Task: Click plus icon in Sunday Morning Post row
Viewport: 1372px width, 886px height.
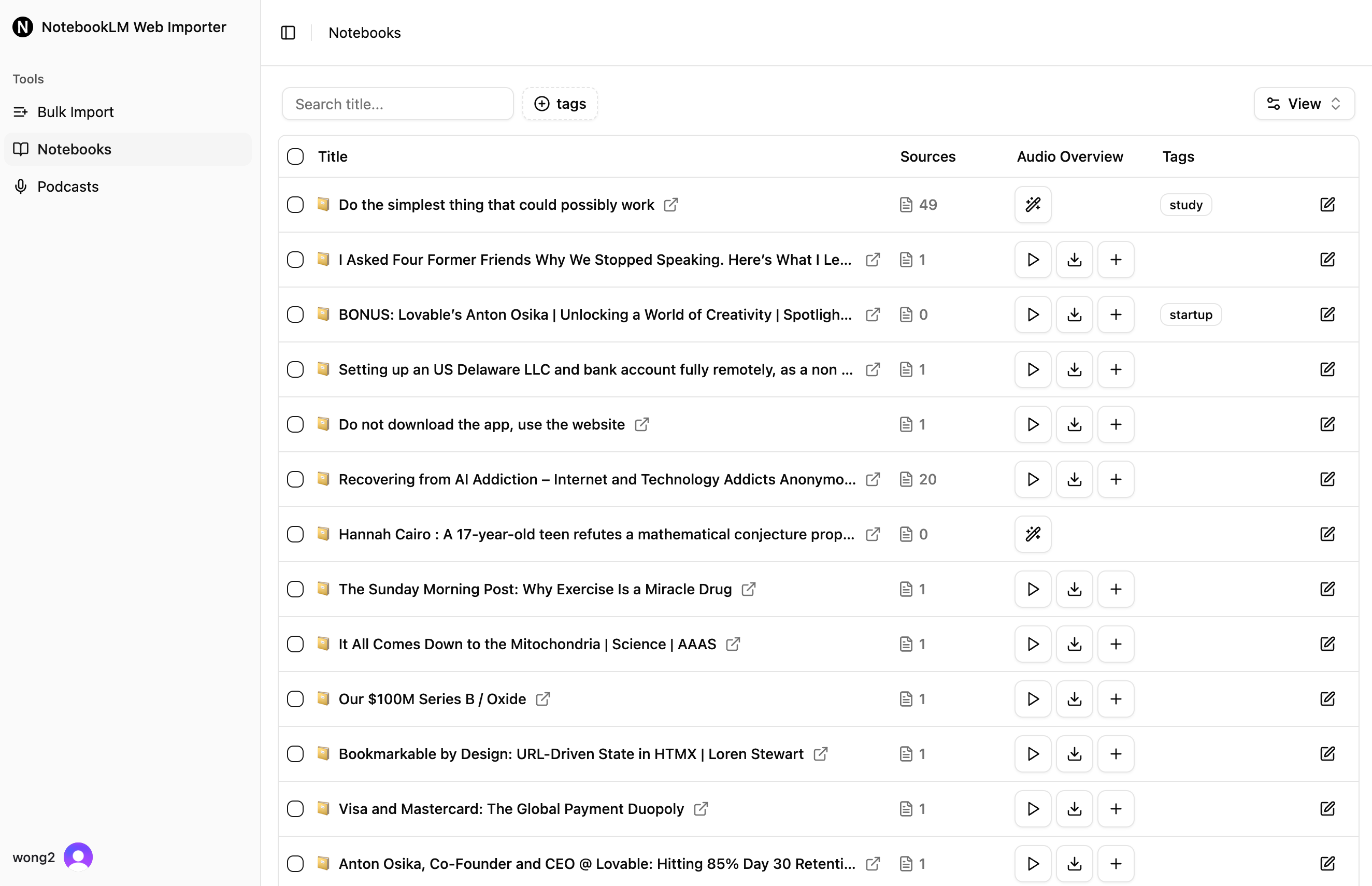Action: [x=1116, y=589]
